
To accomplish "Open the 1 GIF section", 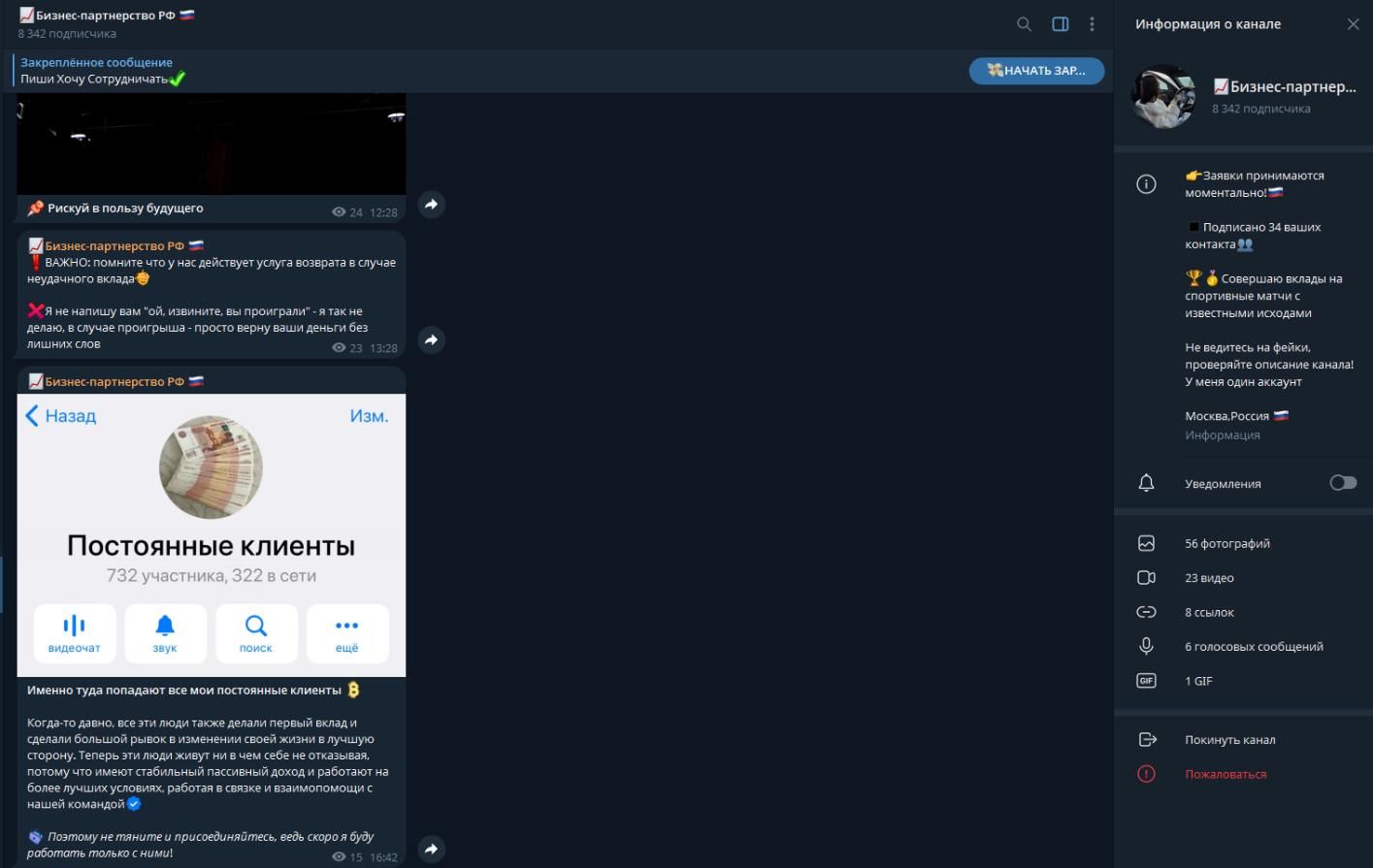I will [1198, 681].
